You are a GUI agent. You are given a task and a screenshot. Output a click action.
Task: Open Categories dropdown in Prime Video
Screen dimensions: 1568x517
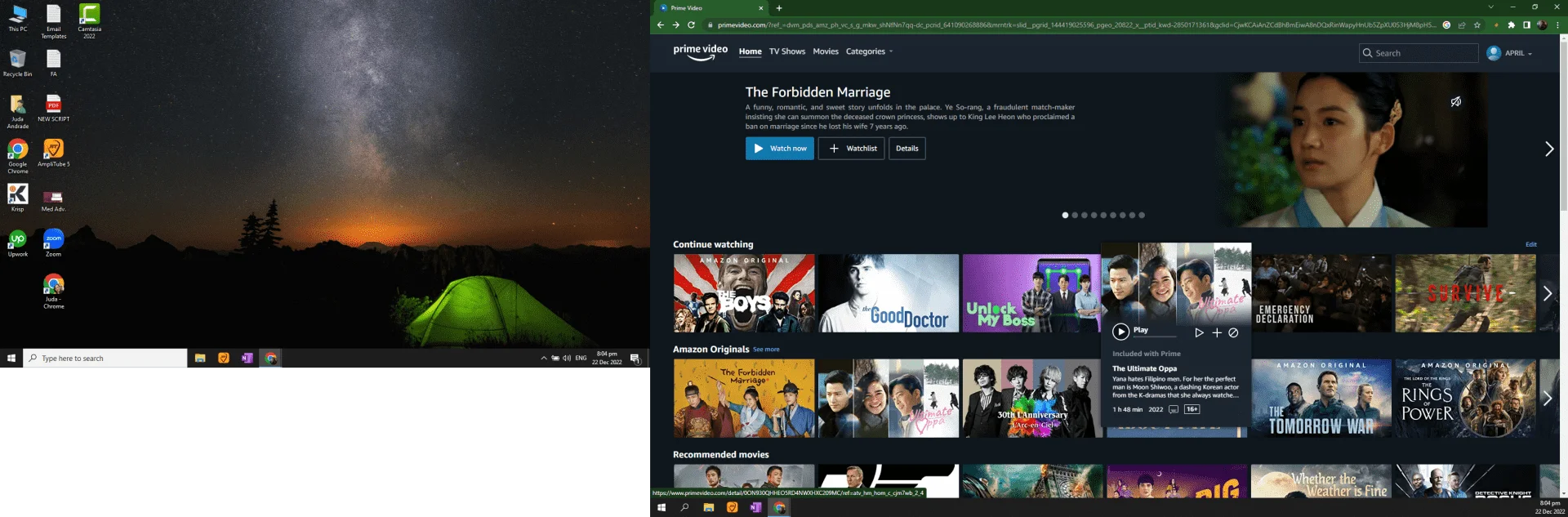point(870,51)
